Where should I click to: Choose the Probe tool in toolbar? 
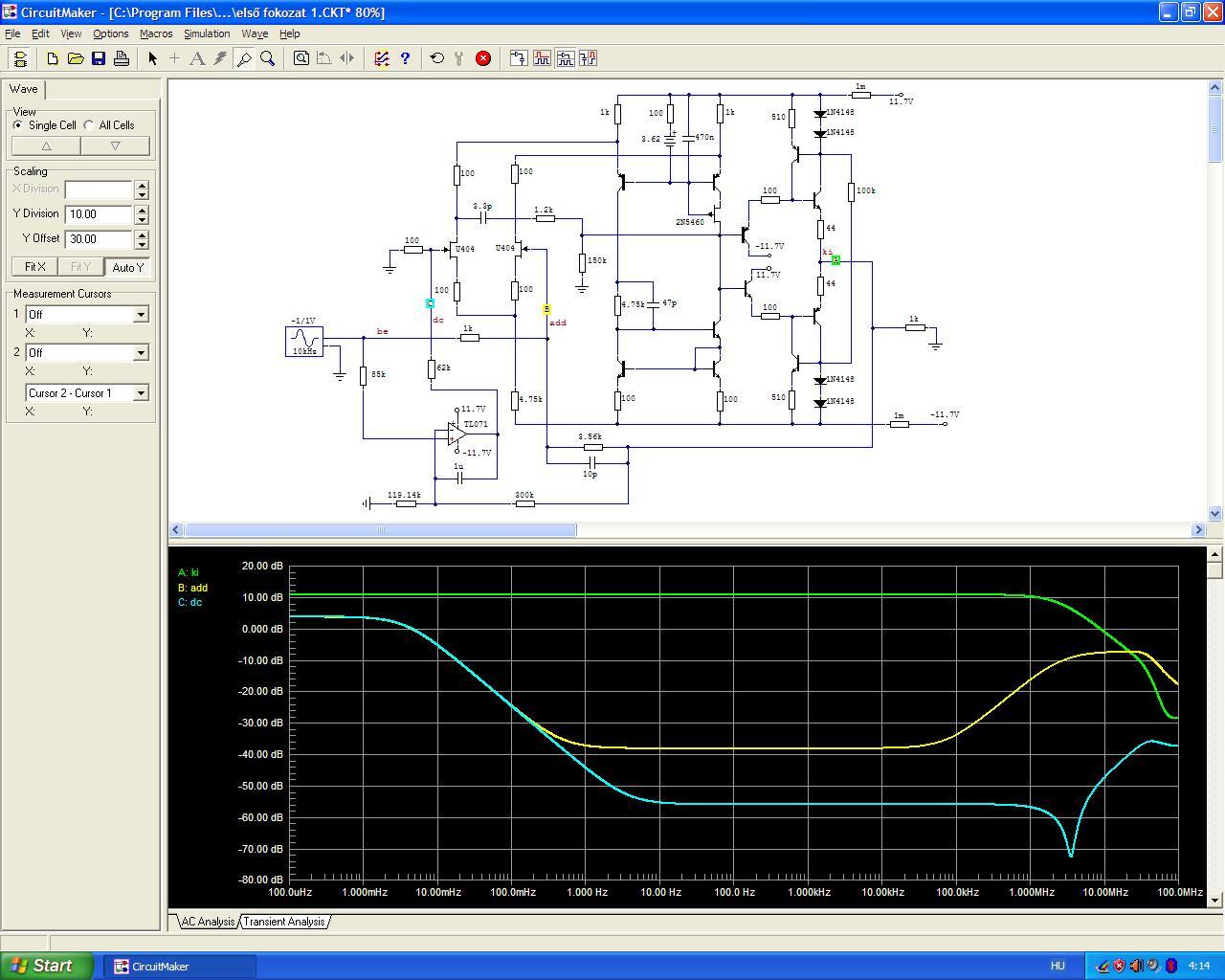click(x=244, y=58)
